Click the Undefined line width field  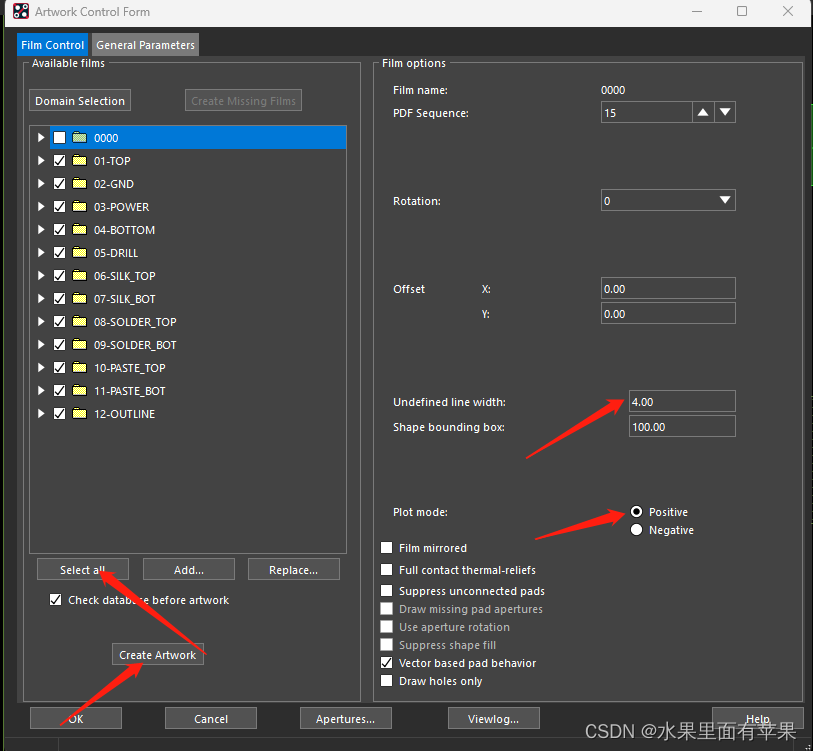pos(682,402)
